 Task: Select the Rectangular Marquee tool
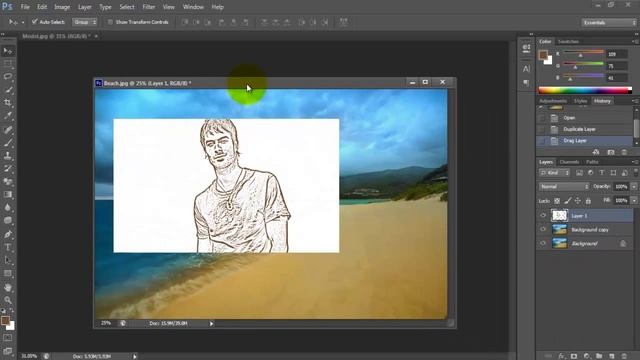tap(8, 64)
